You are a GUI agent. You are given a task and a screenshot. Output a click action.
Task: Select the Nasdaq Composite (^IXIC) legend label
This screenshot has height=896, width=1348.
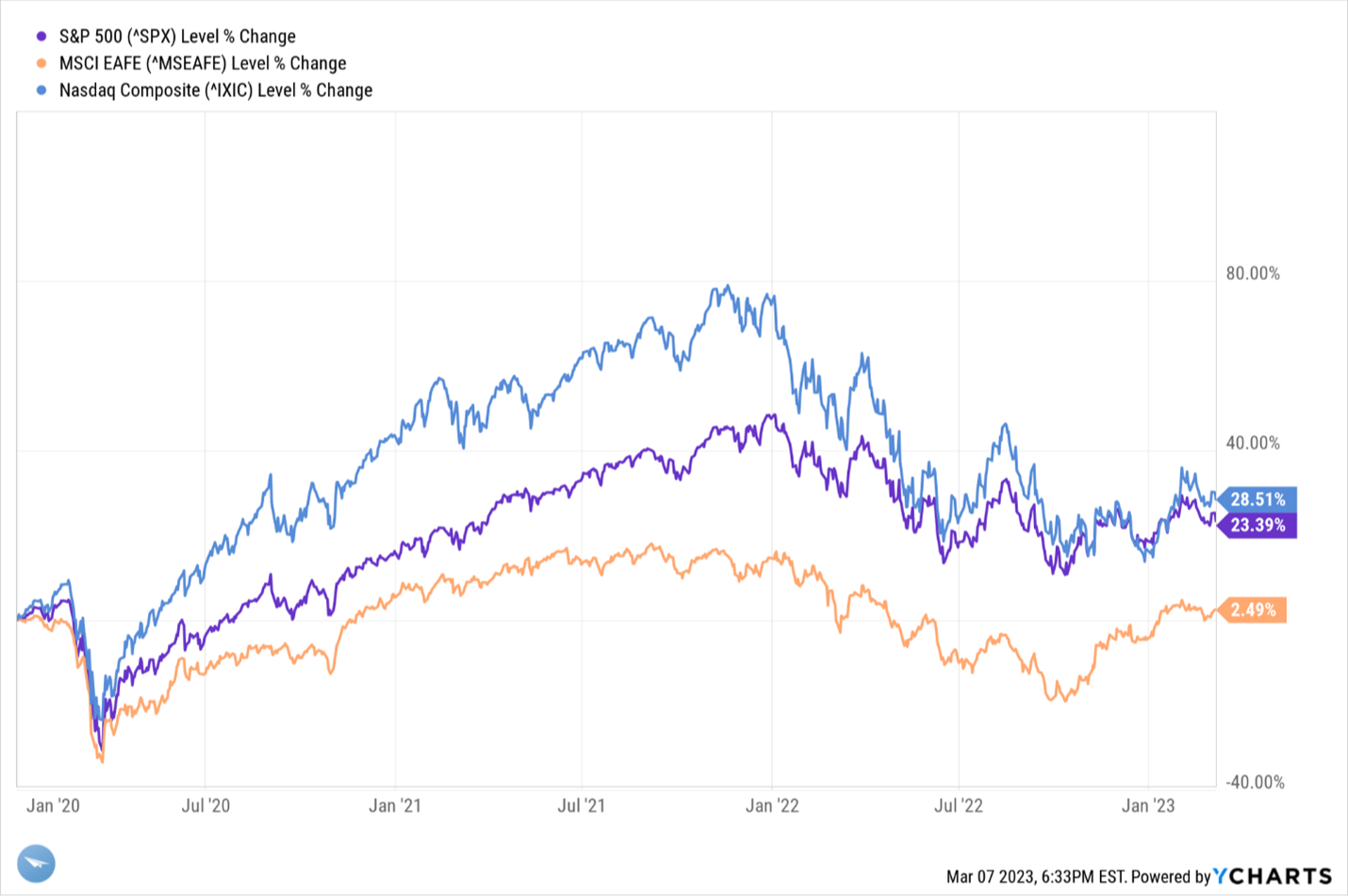click(216, 90)
